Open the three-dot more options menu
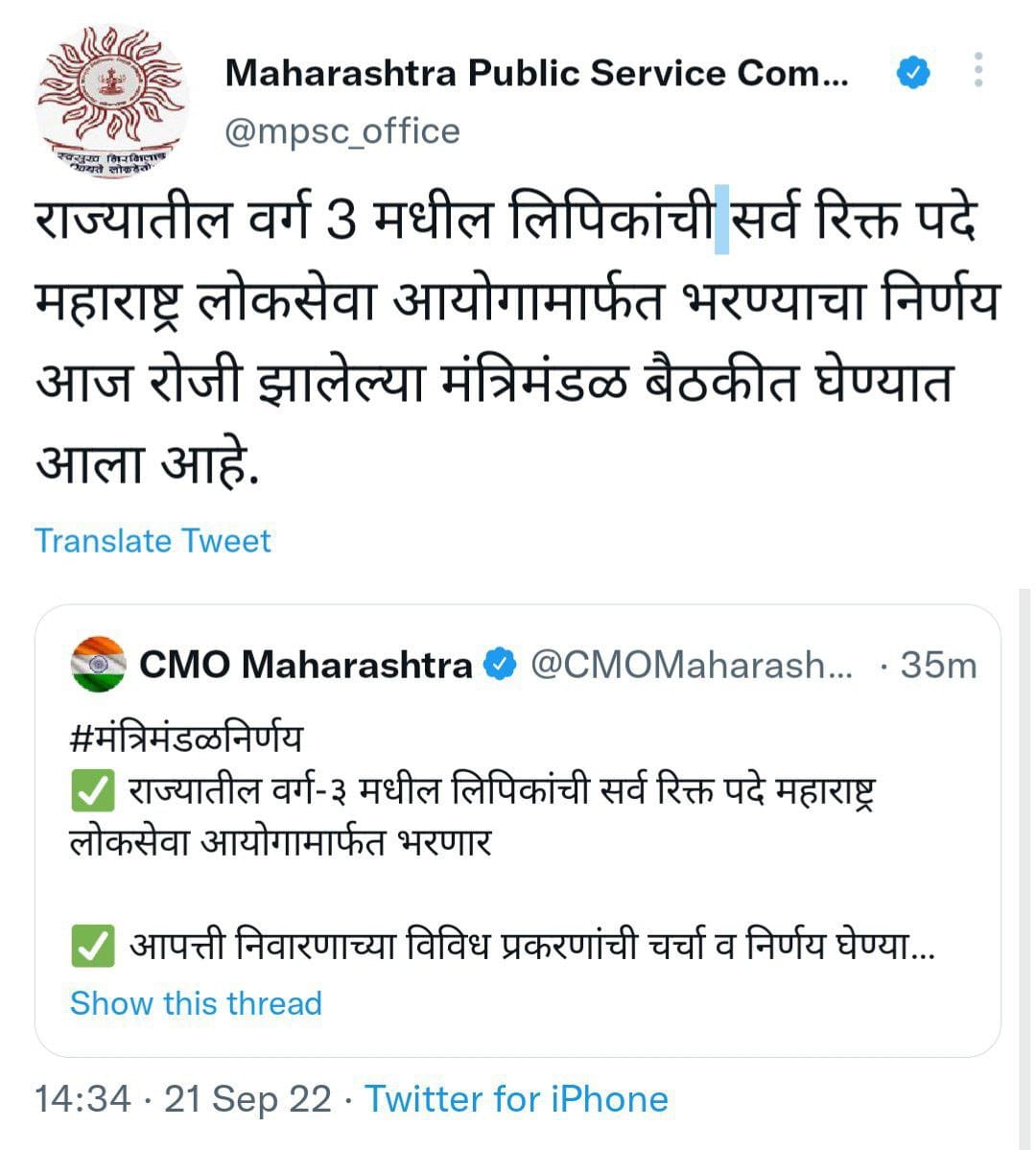Image resolution: width=1036 pixels, height=1150 pixels. (x=978, y=70)
